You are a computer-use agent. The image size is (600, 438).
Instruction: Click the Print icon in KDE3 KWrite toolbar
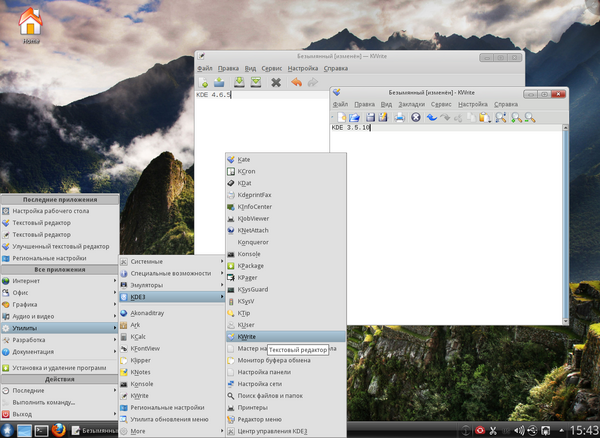(x=399, y=117)
